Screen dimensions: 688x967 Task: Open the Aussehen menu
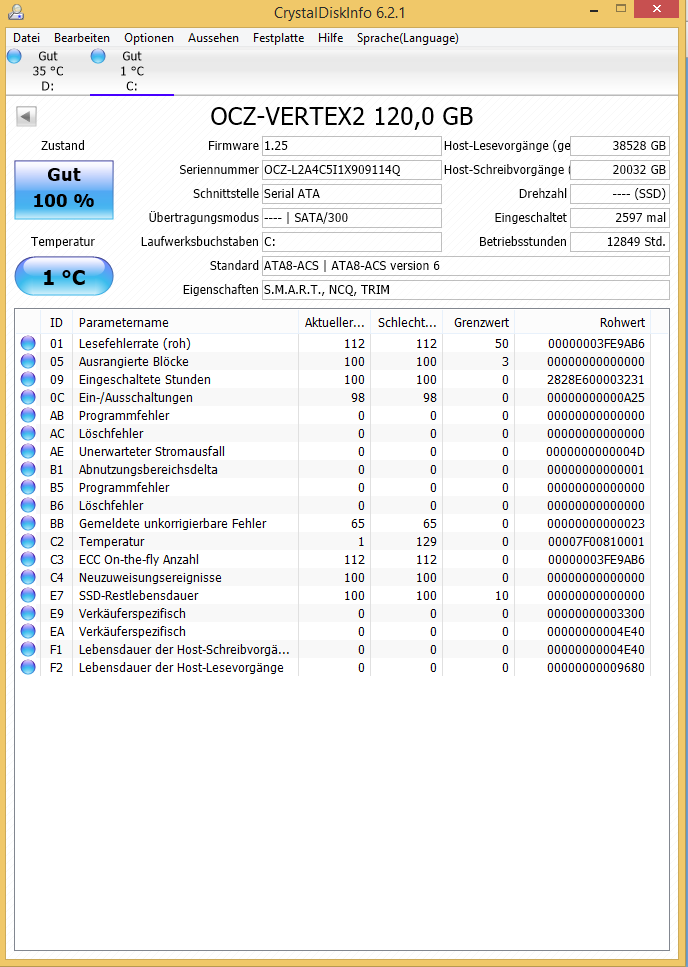[213, 38]
